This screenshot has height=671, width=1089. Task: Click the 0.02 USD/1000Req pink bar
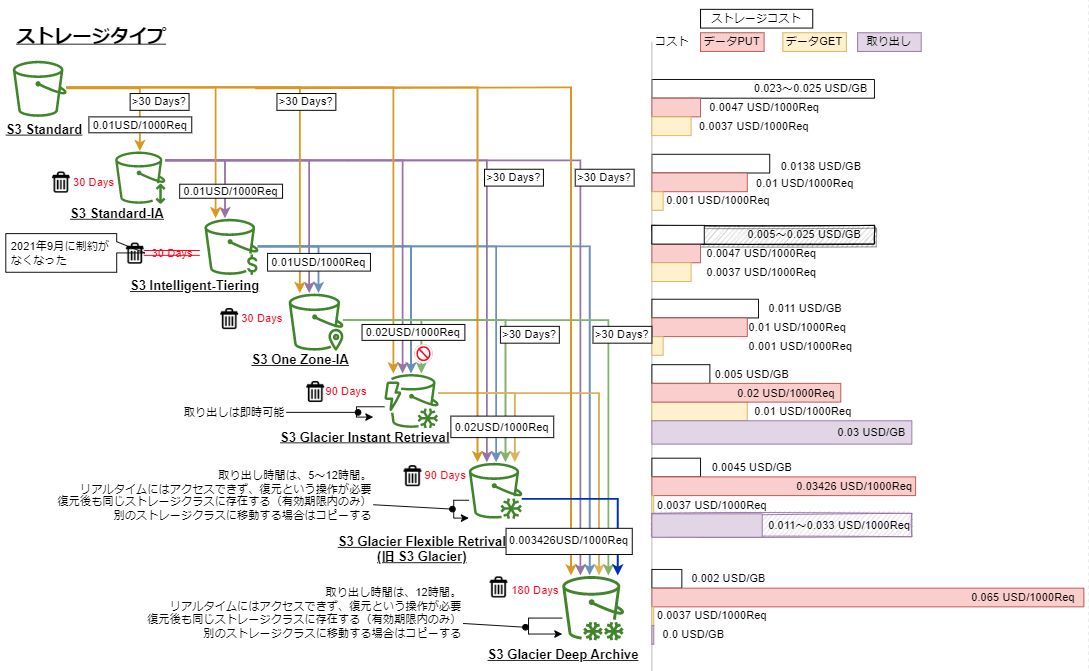(746, 393)
